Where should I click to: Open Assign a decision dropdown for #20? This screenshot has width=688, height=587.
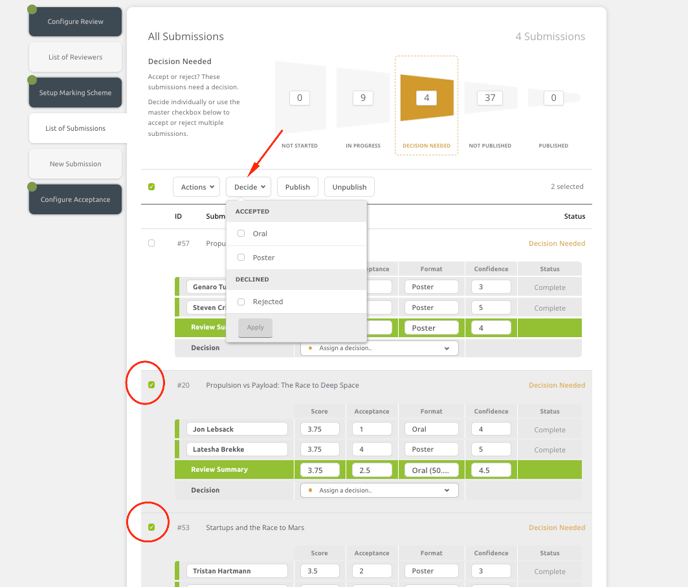coord(379,490)
